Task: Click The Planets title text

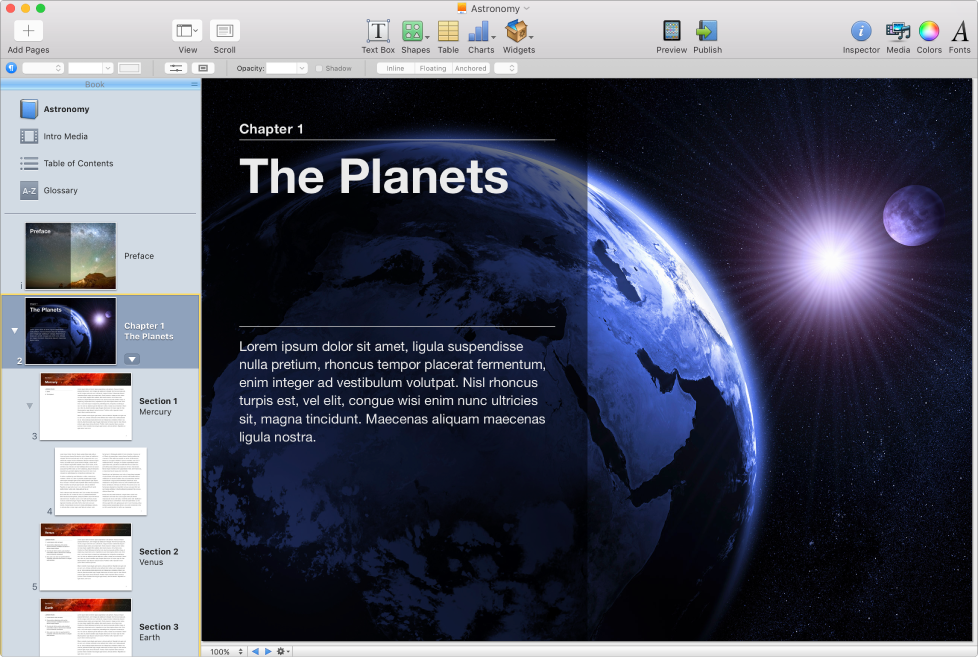Action: [x=374, y=177]
